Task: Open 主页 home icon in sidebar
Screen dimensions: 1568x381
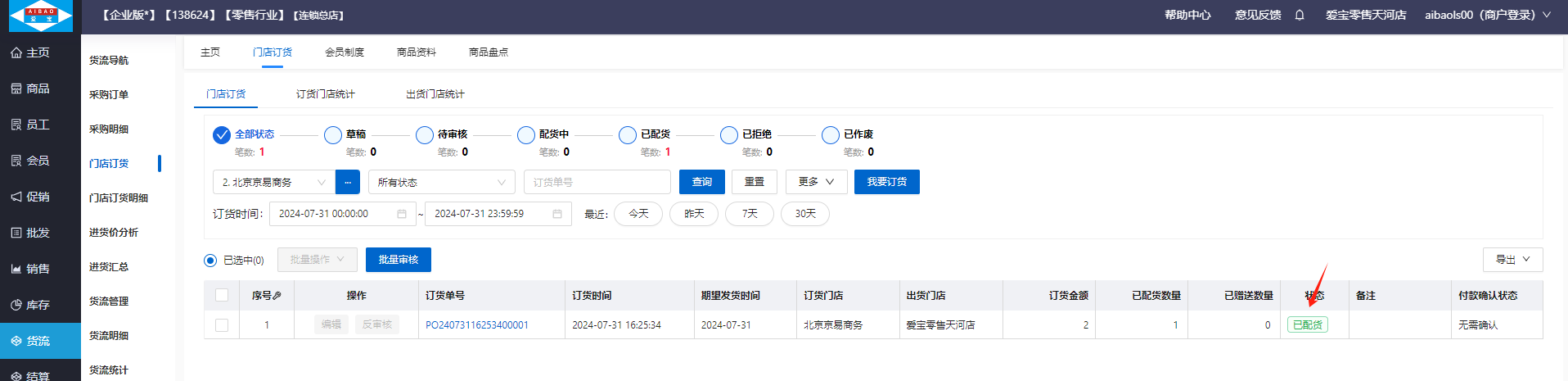Action: click(16, 52)
